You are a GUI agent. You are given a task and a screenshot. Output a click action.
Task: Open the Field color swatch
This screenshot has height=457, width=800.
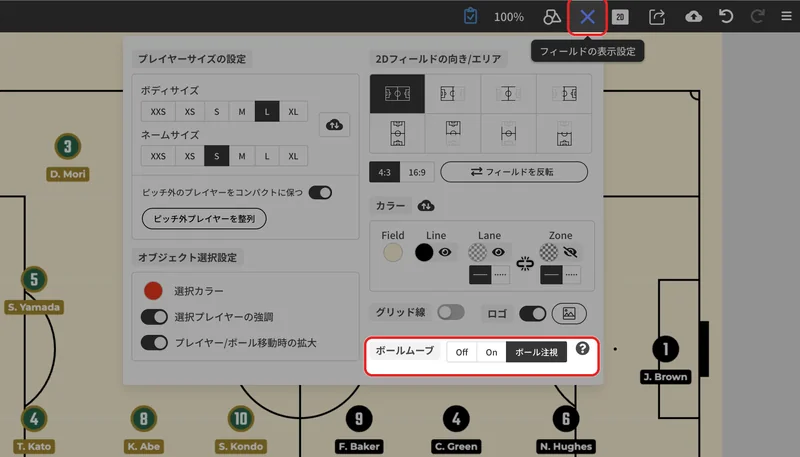393,252
